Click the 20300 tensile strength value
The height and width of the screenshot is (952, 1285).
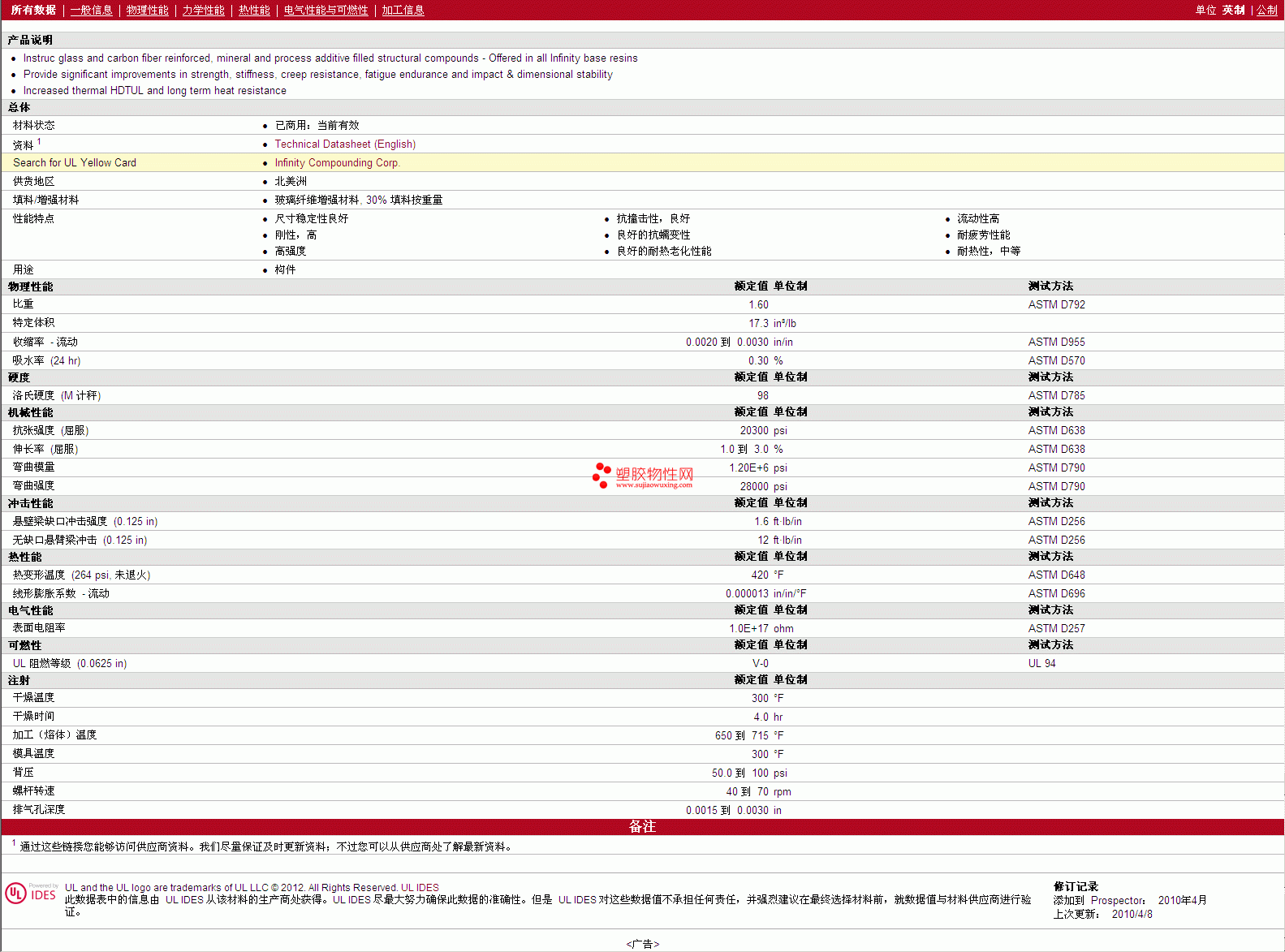[x=754, y=430]
